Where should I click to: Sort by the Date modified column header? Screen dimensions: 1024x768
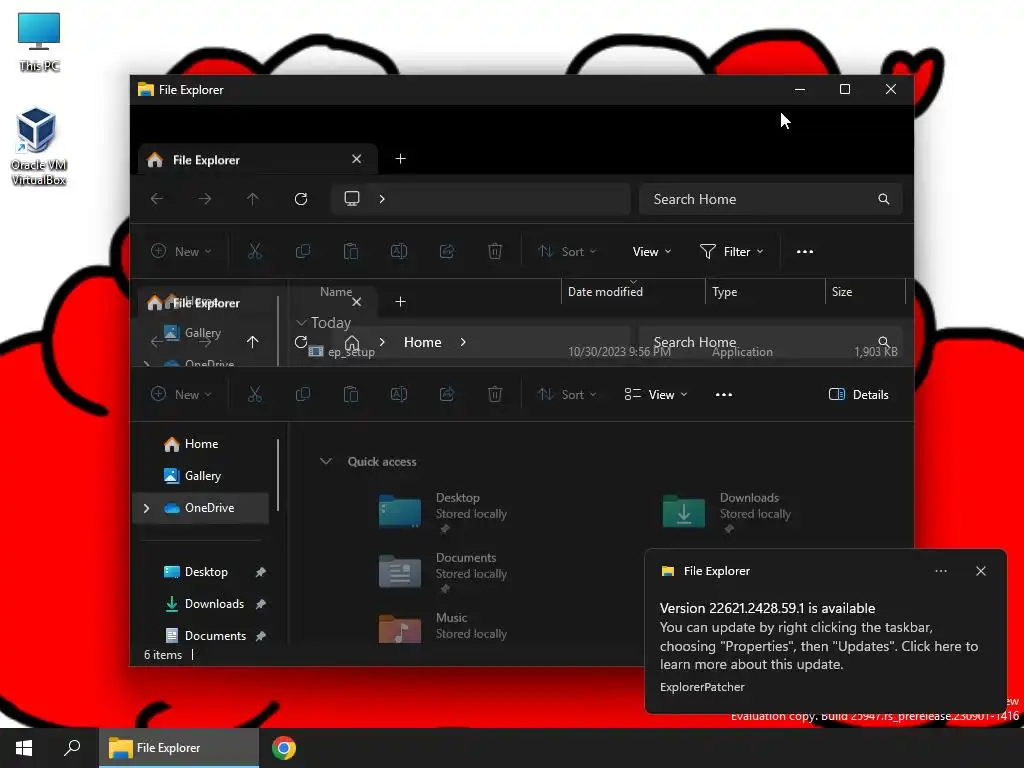[x=633, y=292]
